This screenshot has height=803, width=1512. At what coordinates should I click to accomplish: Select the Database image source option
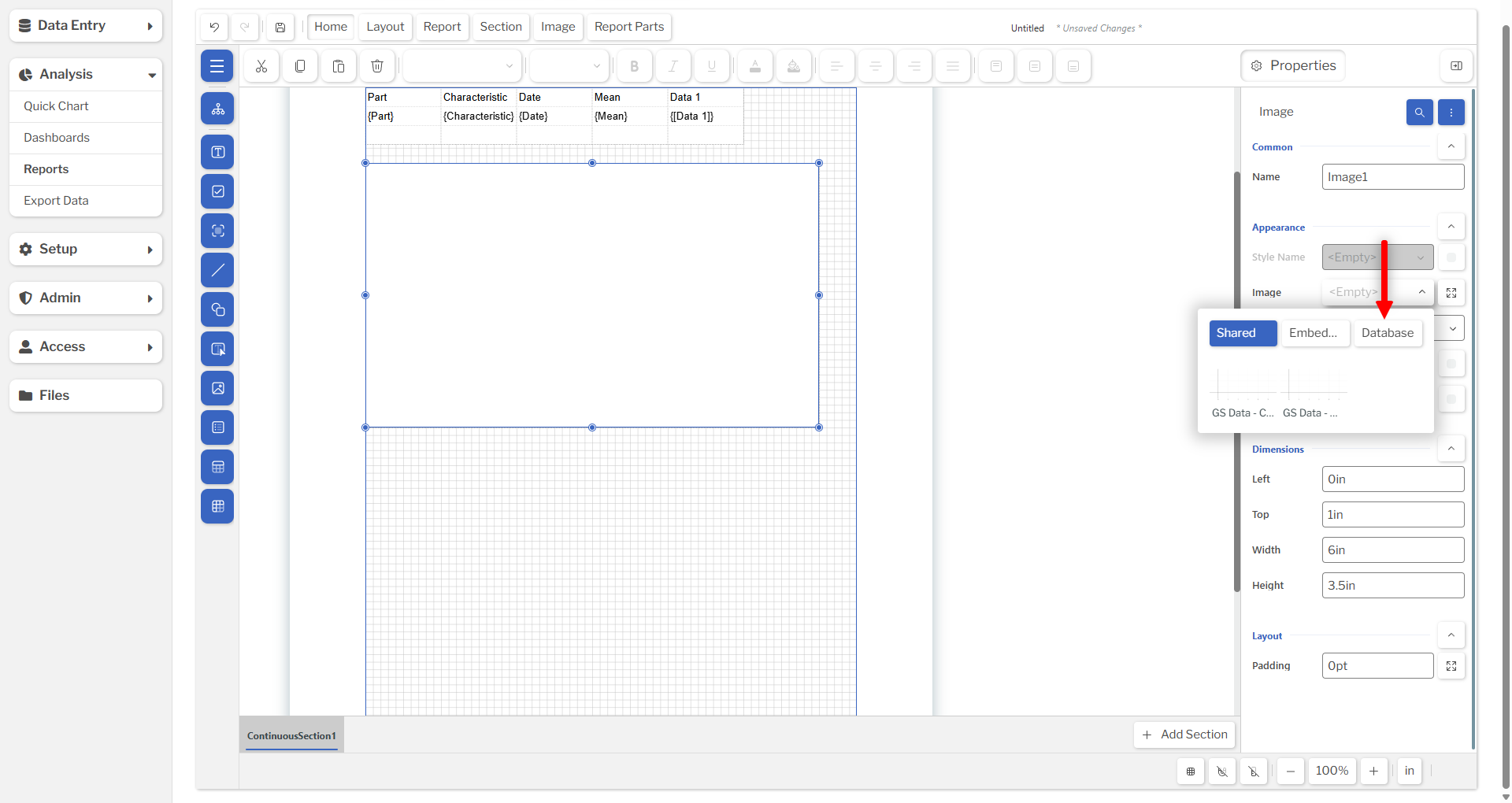coord(1388,333)
